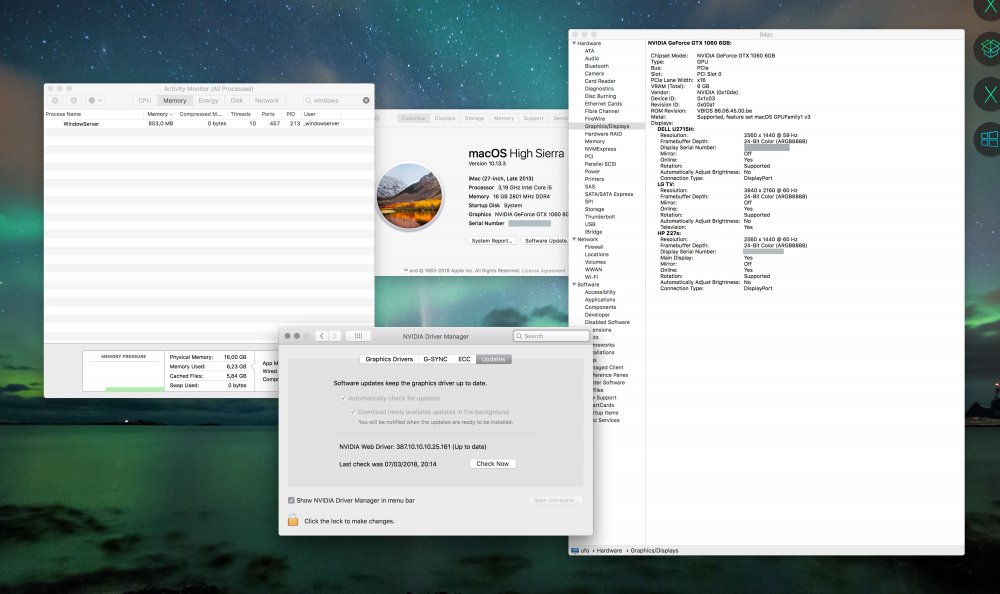Click System Report button in About This Mac
This screenshot has height=594, width=1000.
pos(492,241)
